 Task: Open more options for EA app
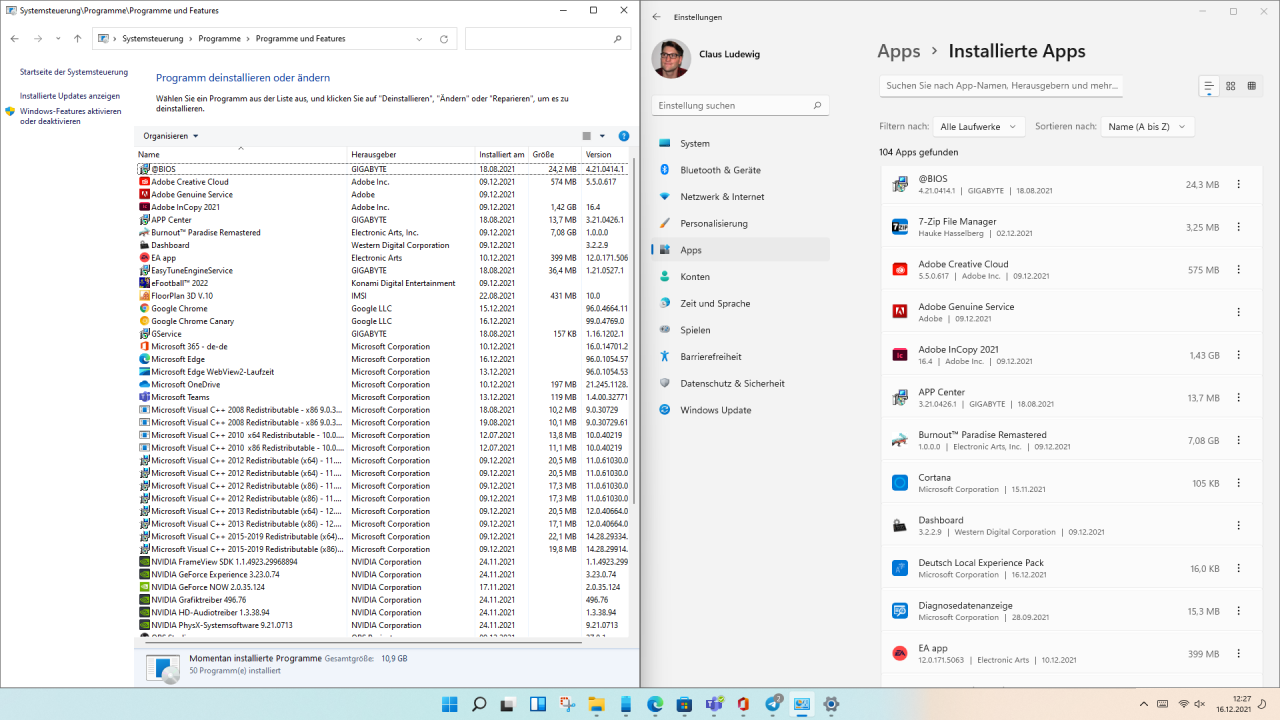coord(1239,654)
